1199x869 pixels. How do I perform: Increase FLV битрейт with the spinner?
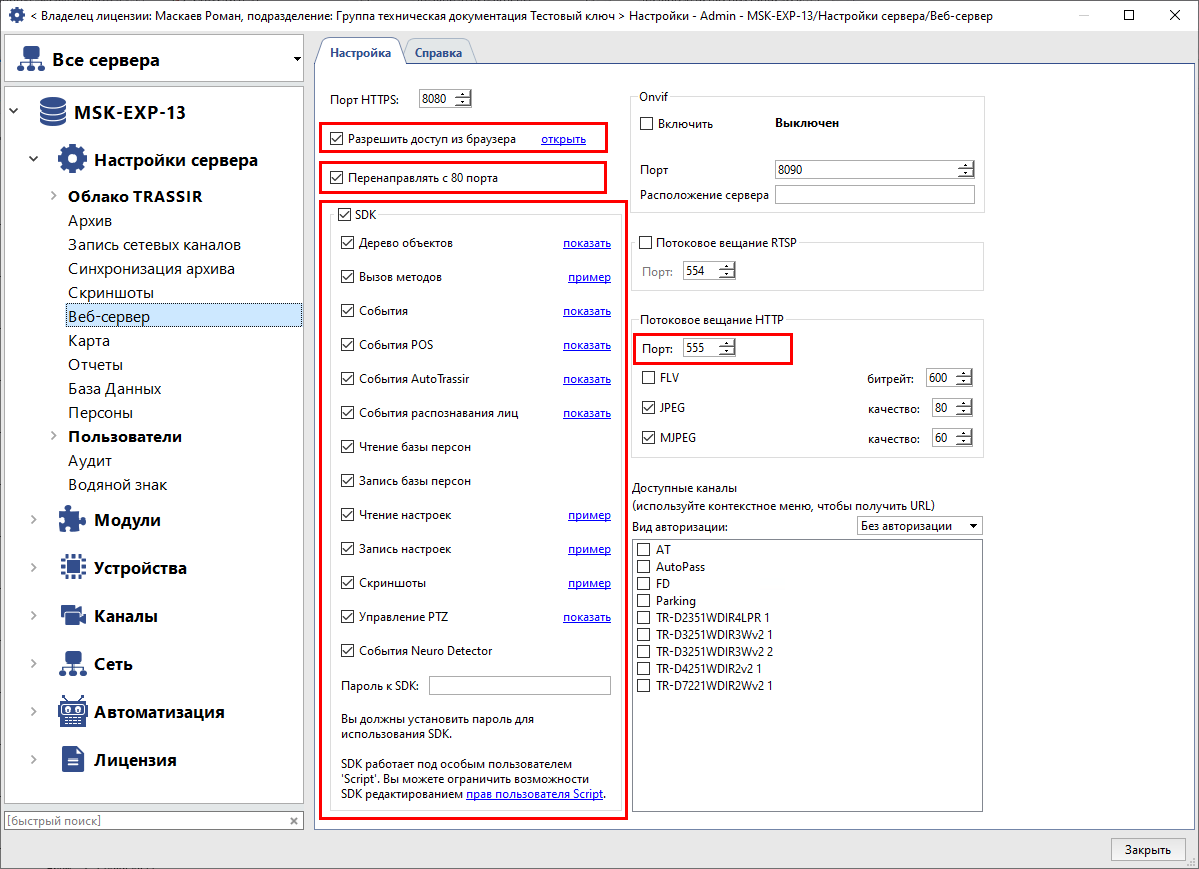(x=964, y=373)
